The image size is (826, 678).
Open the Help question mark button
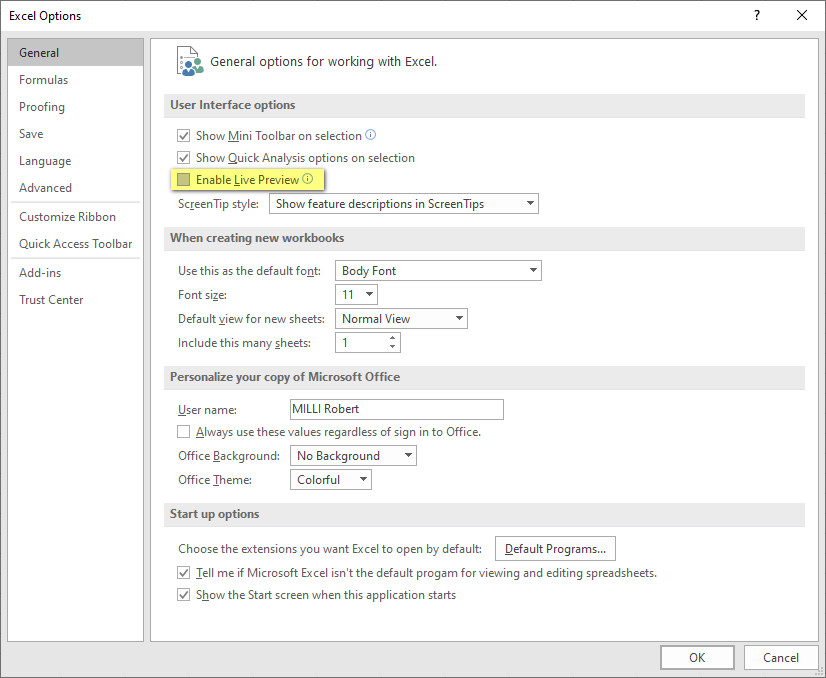(x=757, y=15)
